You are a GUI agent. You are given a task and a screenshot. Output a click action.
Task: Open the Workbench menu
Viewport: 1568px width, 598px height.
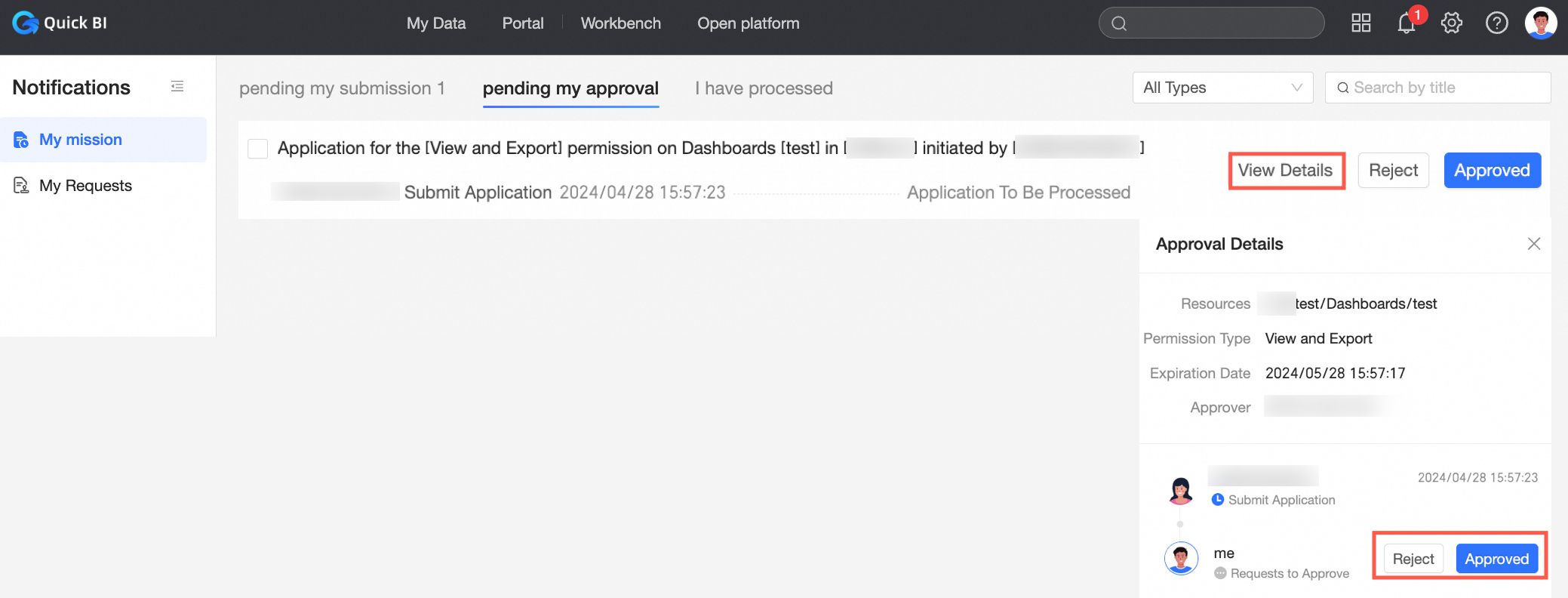coord(620,23)
